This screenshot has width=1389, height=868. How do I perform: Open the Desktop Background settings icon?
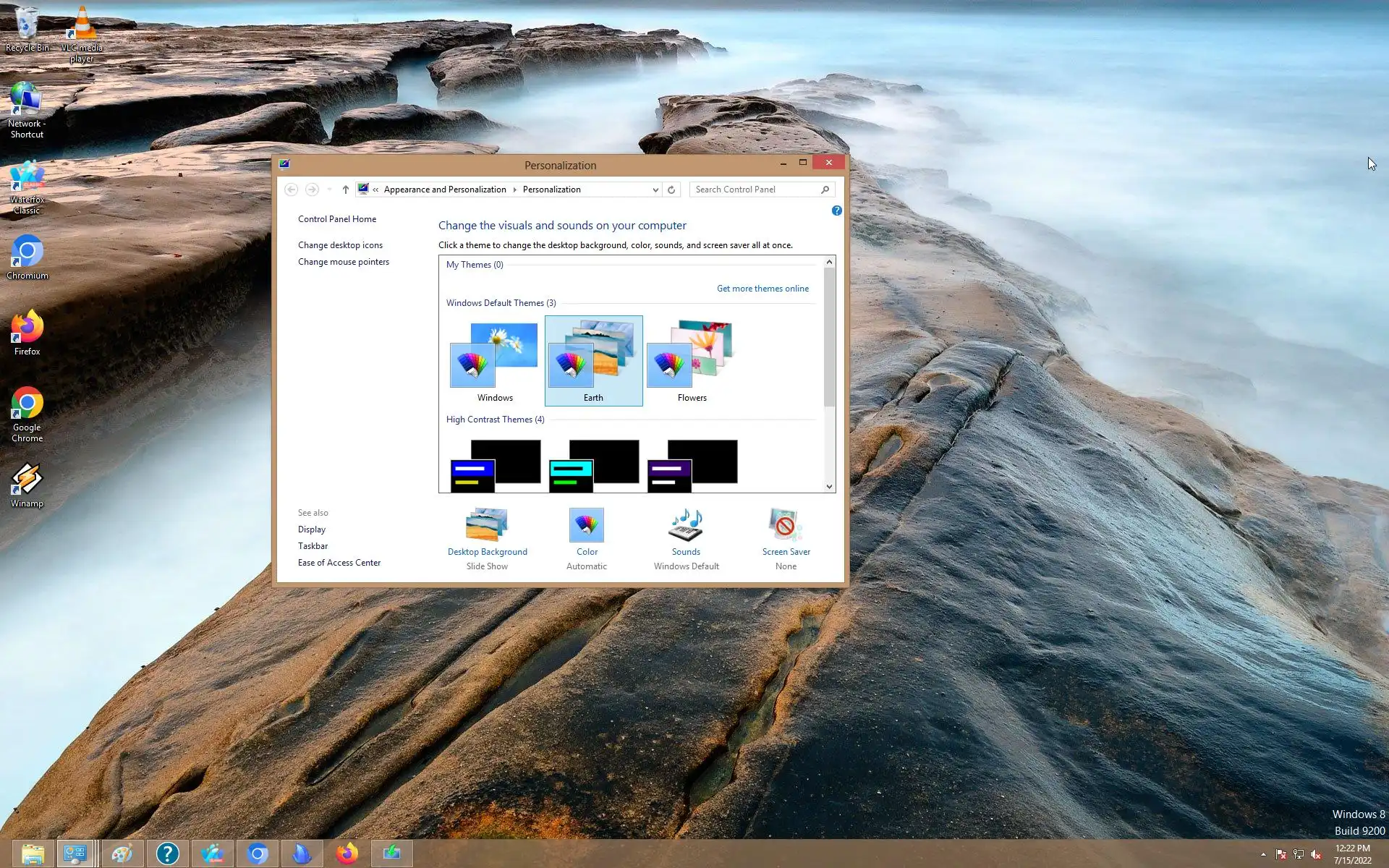(487, 526)
